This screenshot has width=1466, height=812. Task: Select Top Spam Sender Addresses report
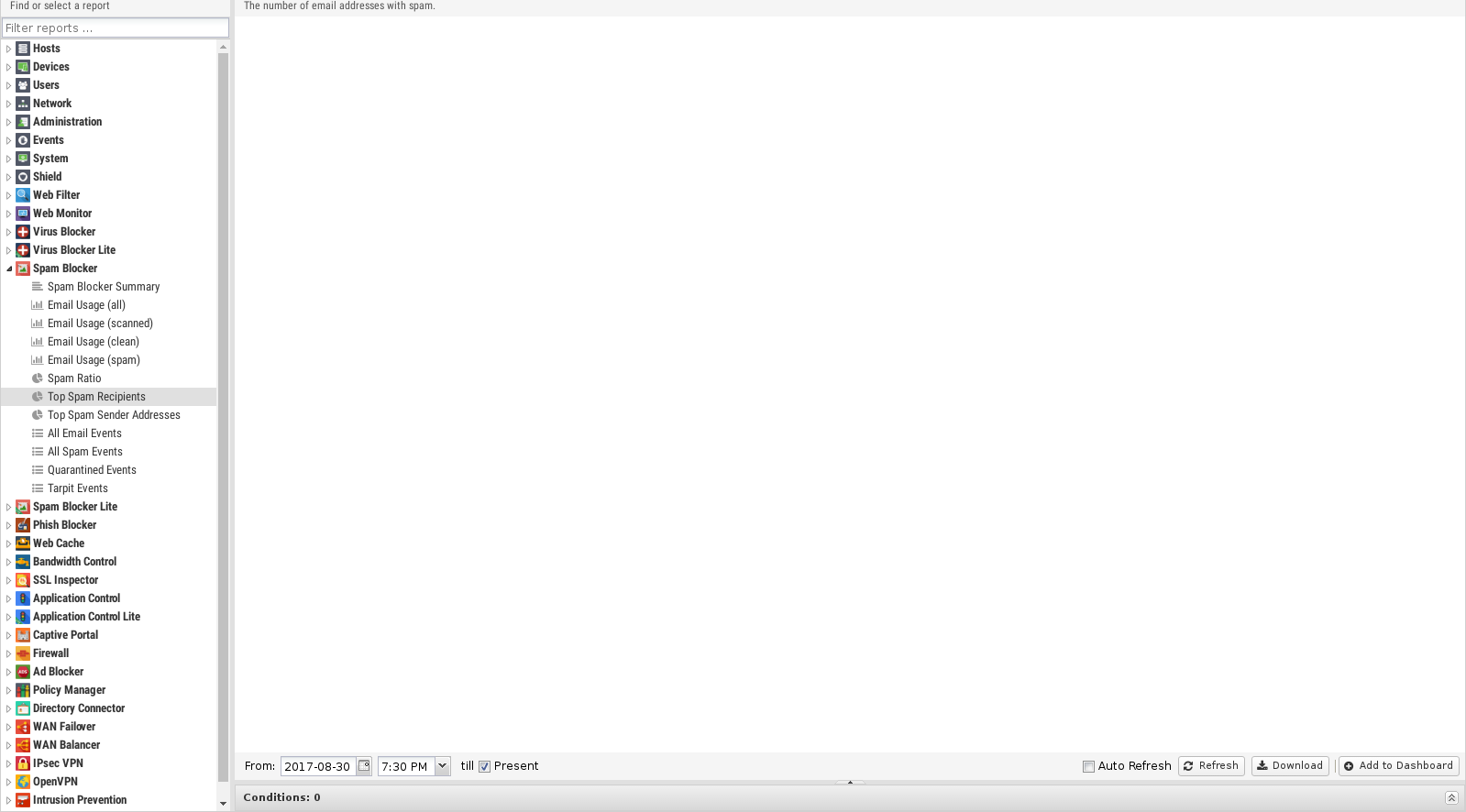tap(114, 415)
